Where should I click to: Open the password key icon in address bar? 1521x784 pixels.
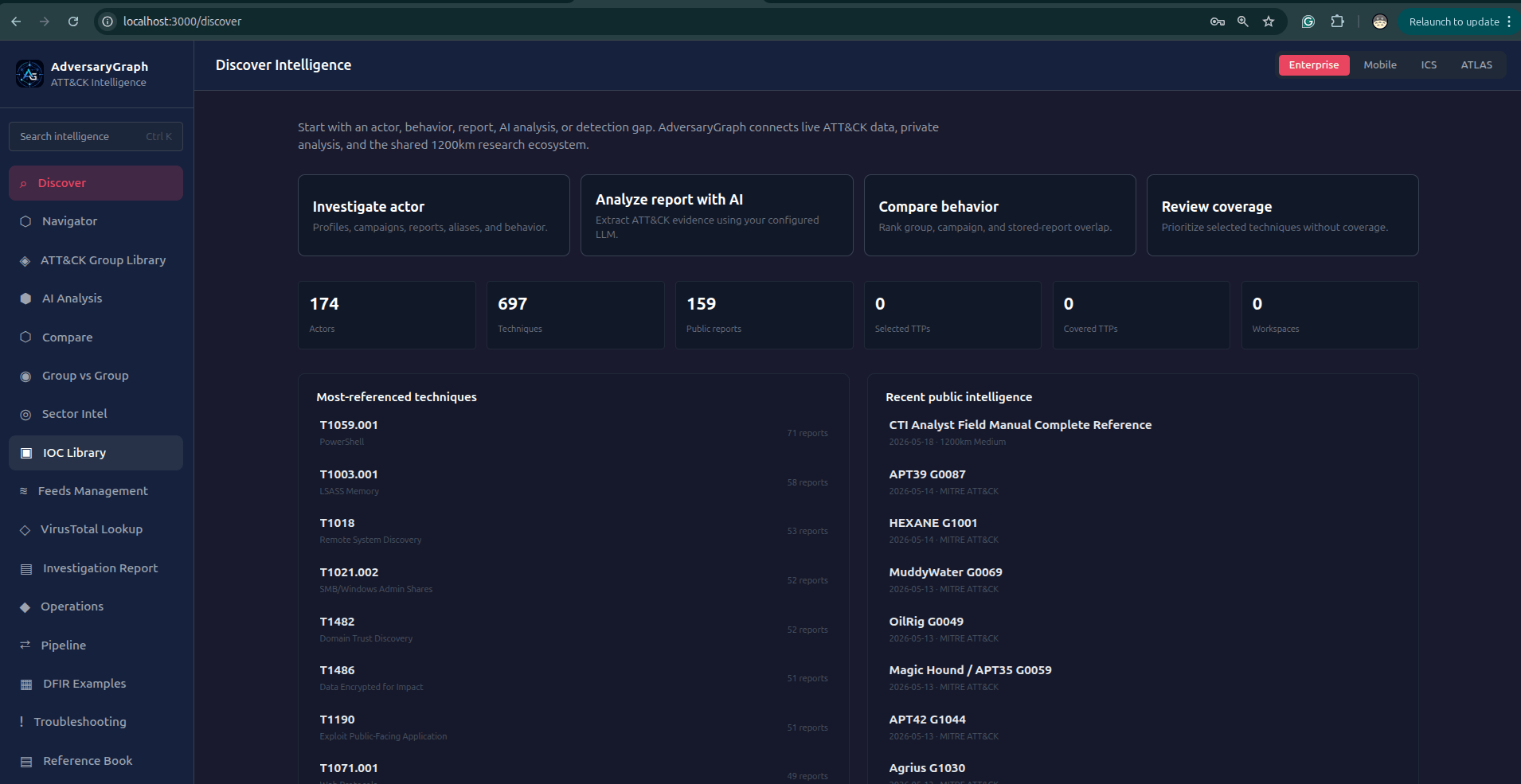(x=1218, y=21)
